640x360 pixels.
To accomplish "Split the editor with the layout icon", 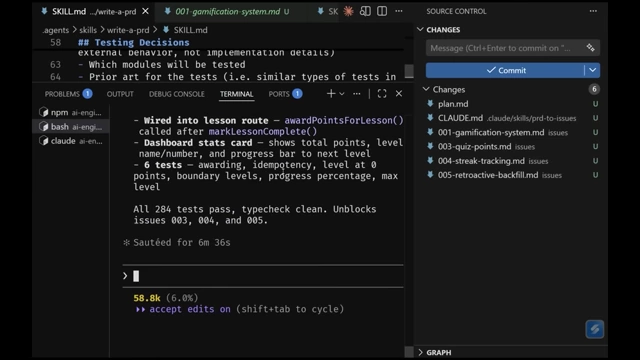I will [382, 11].
